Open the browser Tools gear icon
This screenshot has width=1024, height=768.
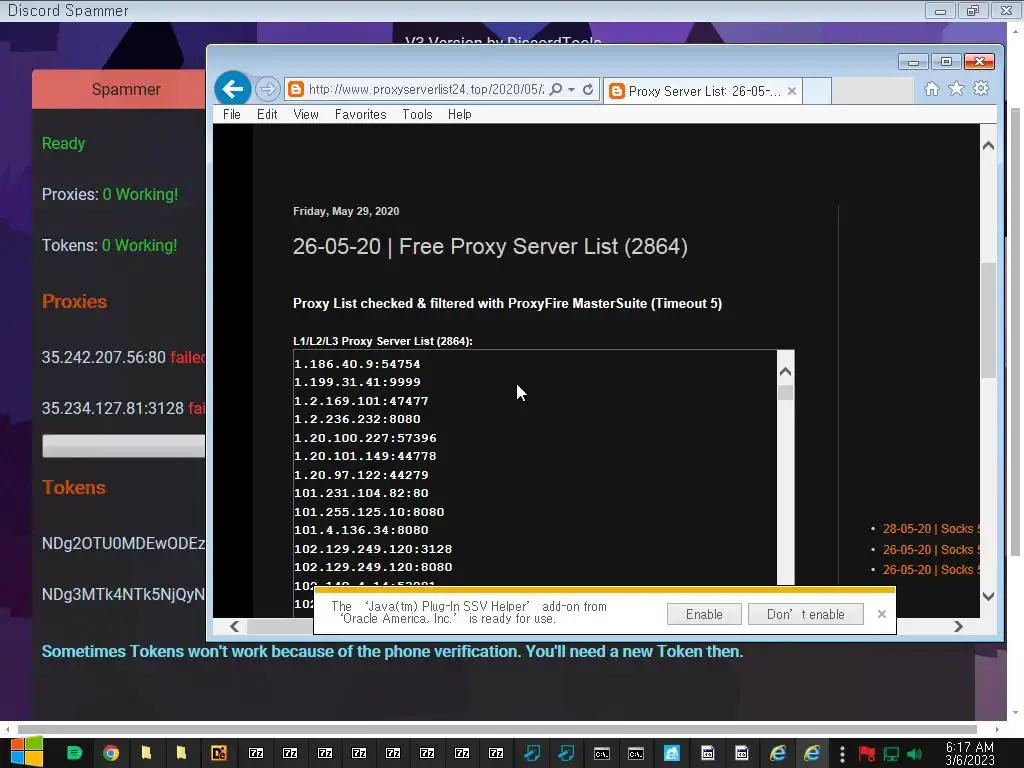coord(981,89)
